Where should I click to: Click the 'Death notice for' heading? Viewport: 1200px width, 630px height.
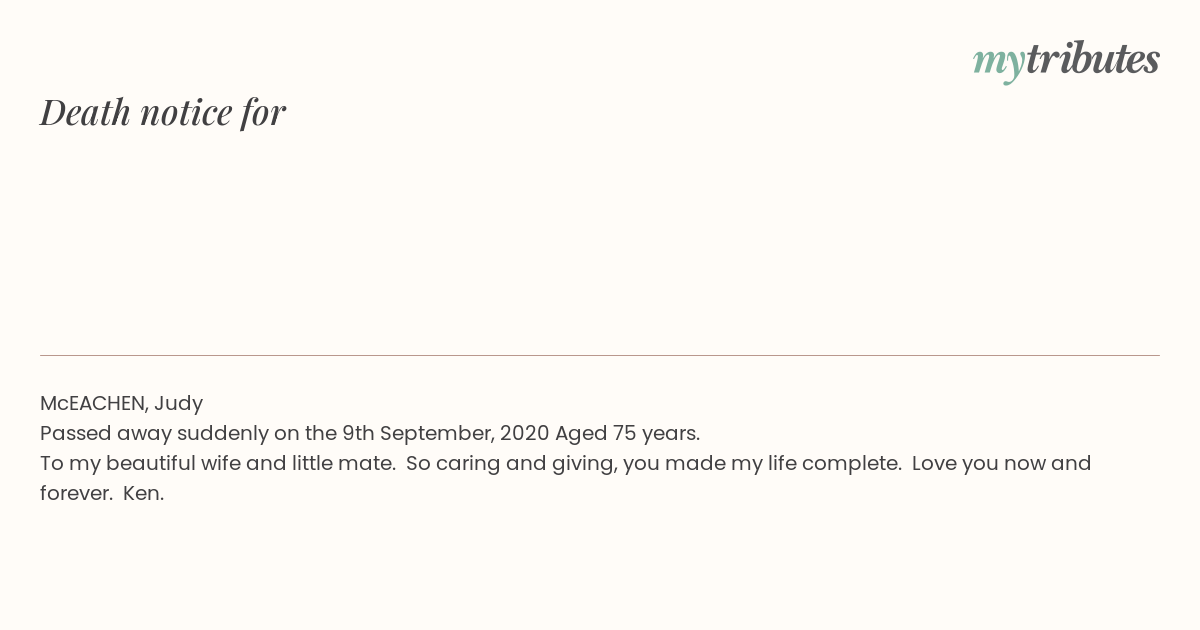pos(163,112)
